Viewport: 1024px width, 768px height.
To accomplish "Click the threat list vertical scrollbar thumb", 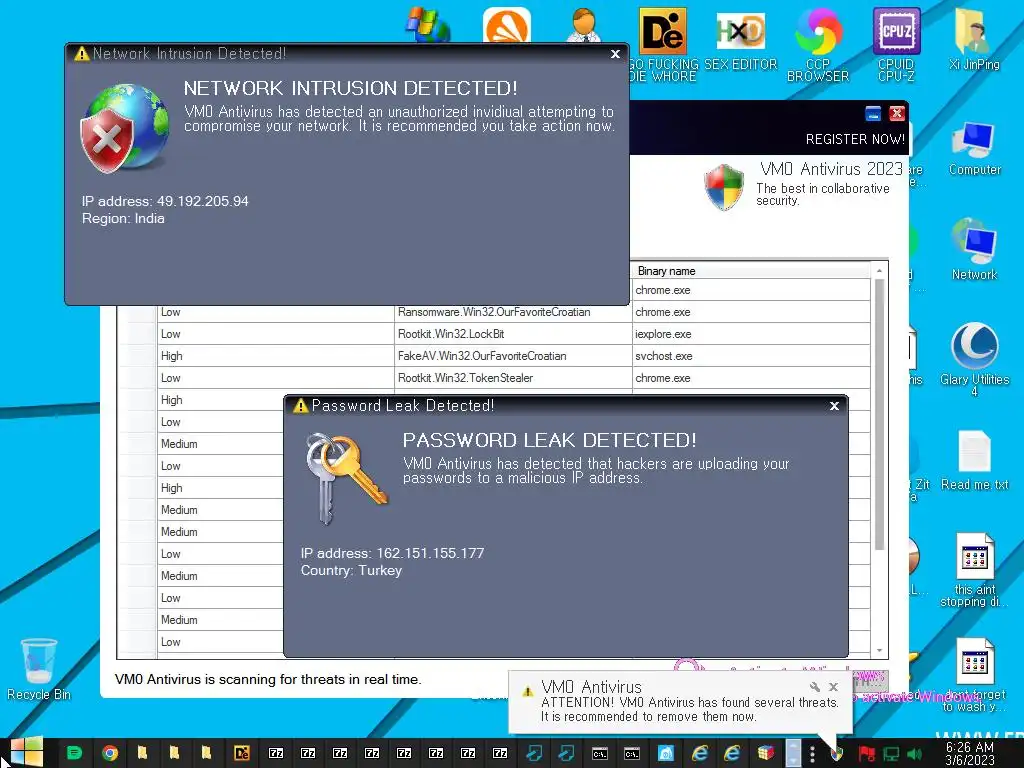I will tap(879, 415).
